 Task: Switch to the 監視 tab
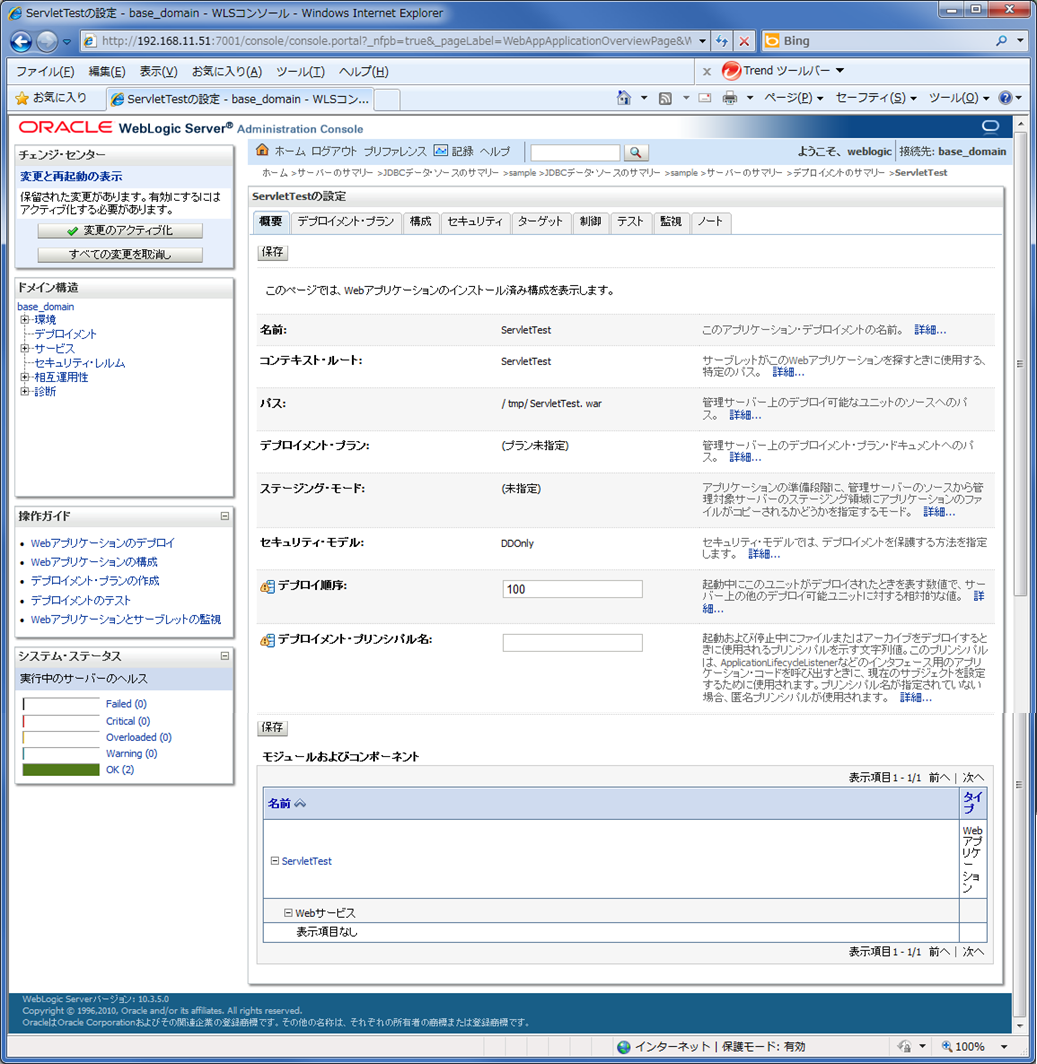(671, 222)
